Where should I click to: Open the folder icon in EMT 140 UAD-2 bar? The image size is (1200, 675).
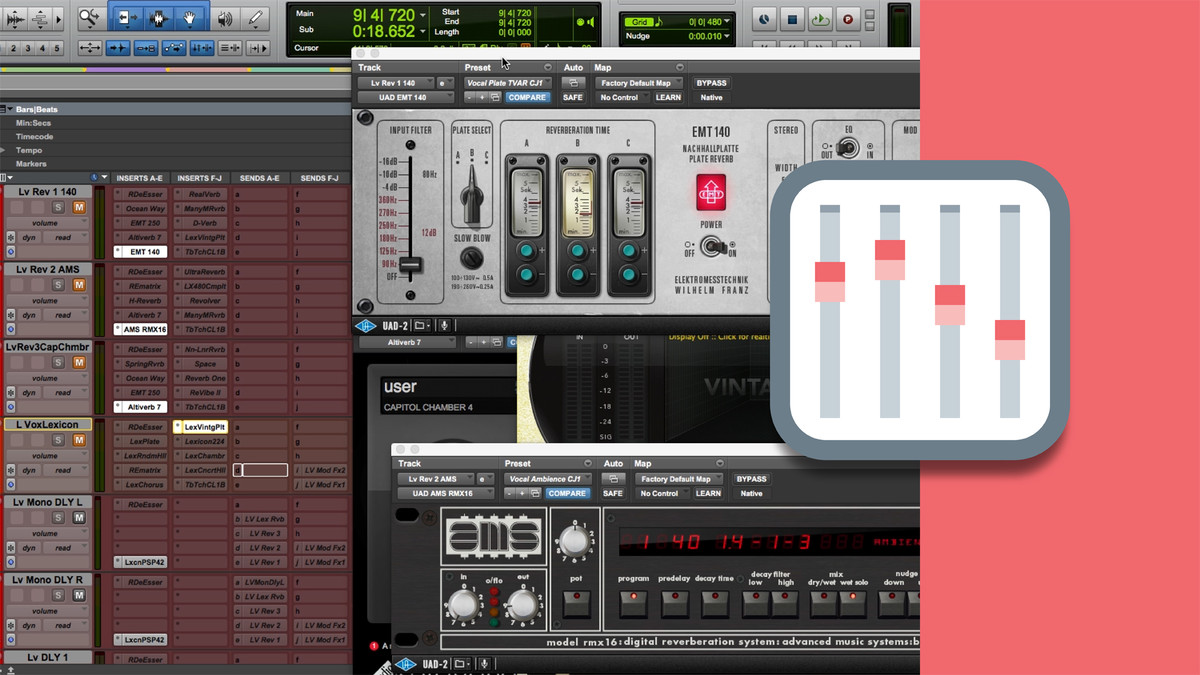tap(421, 326)
